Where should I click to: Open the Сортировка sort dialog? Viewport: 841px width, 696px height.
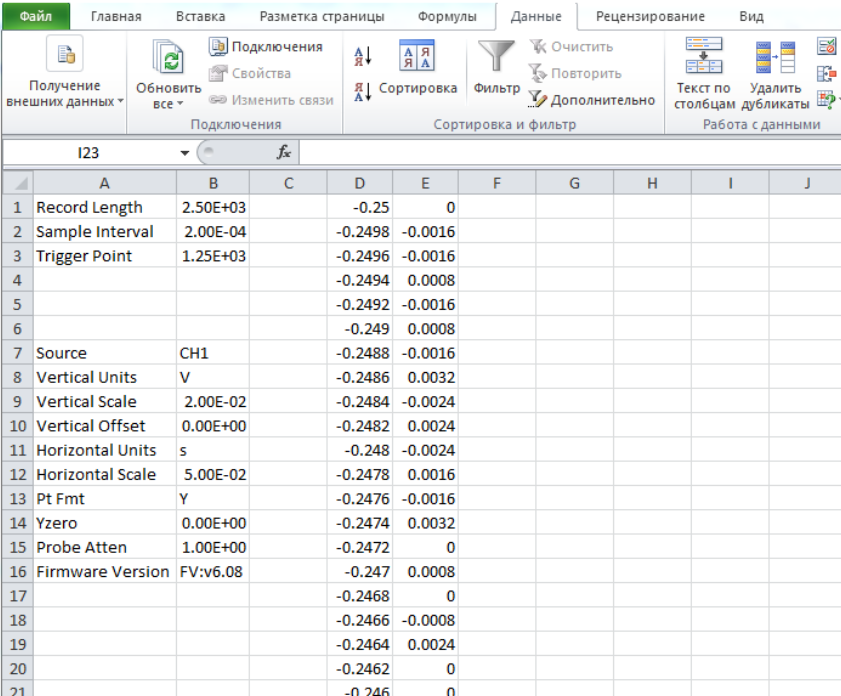pyautogui.click(x=417, y=68)
